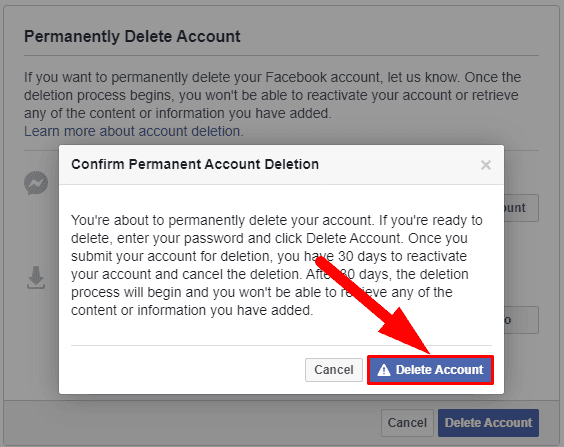Click the partially hidden button below the dialog's right edge
564x447 pixels.
(x=521, y=320)
